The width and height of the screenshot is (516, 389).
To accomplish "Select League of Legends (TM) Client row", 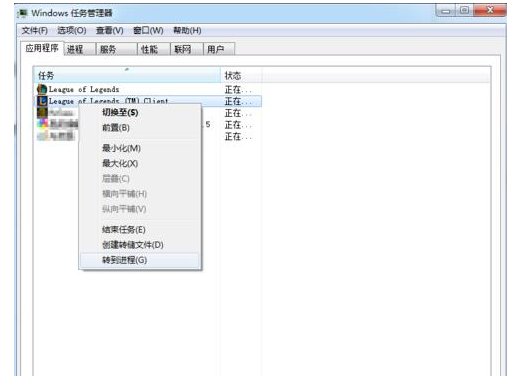I will [148, 101].
